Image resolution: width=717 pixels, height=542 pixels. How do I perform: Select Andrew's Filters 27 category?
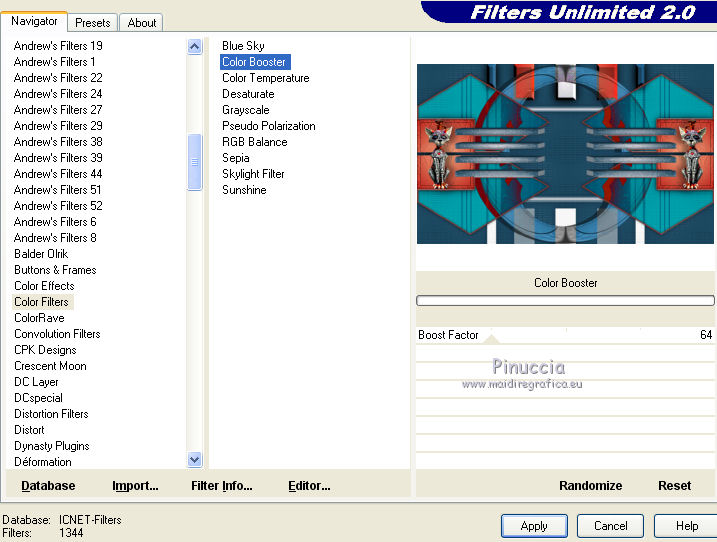pos(58,110)
